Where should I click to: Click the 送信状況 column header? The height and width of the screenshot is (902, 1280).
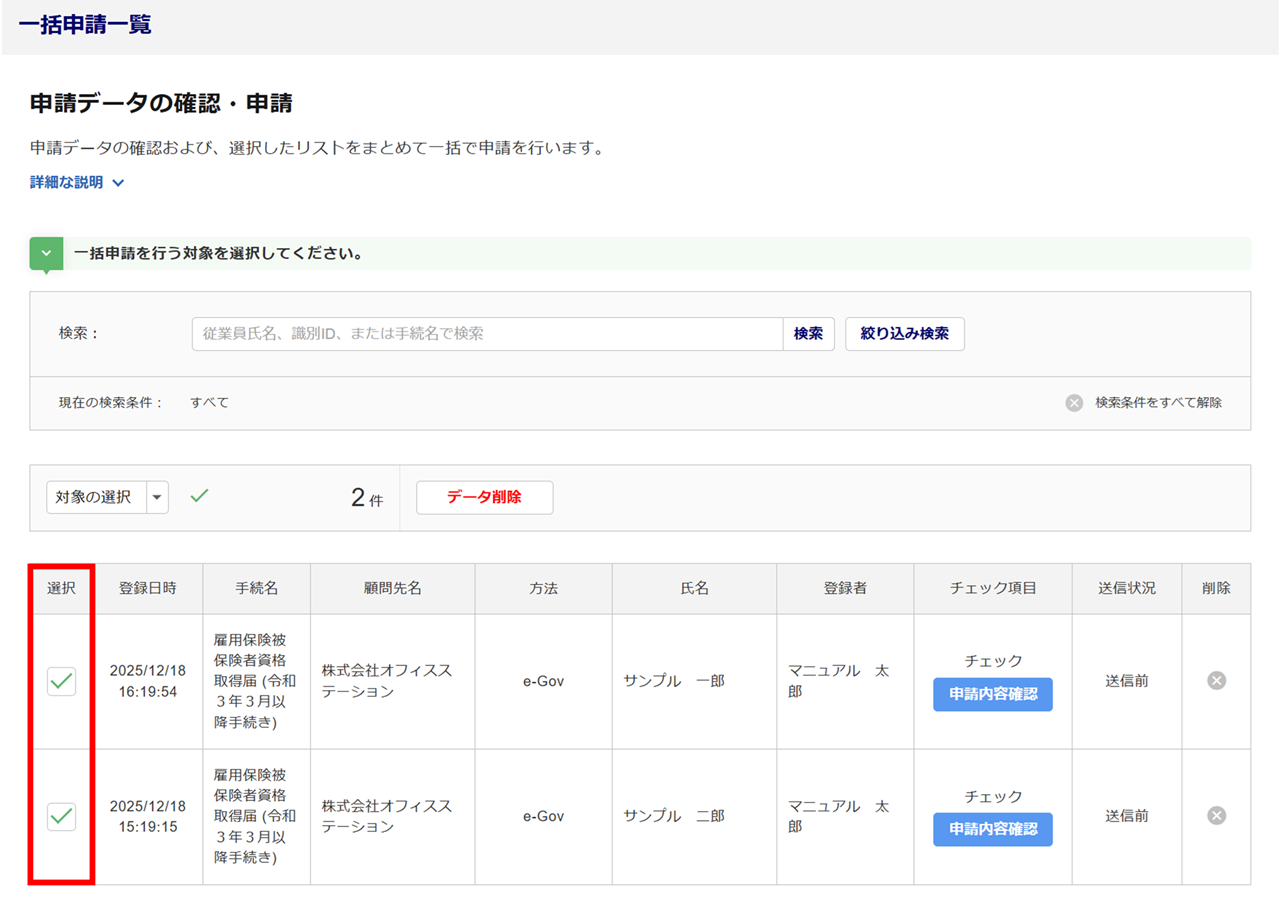tap(1126, 588)
